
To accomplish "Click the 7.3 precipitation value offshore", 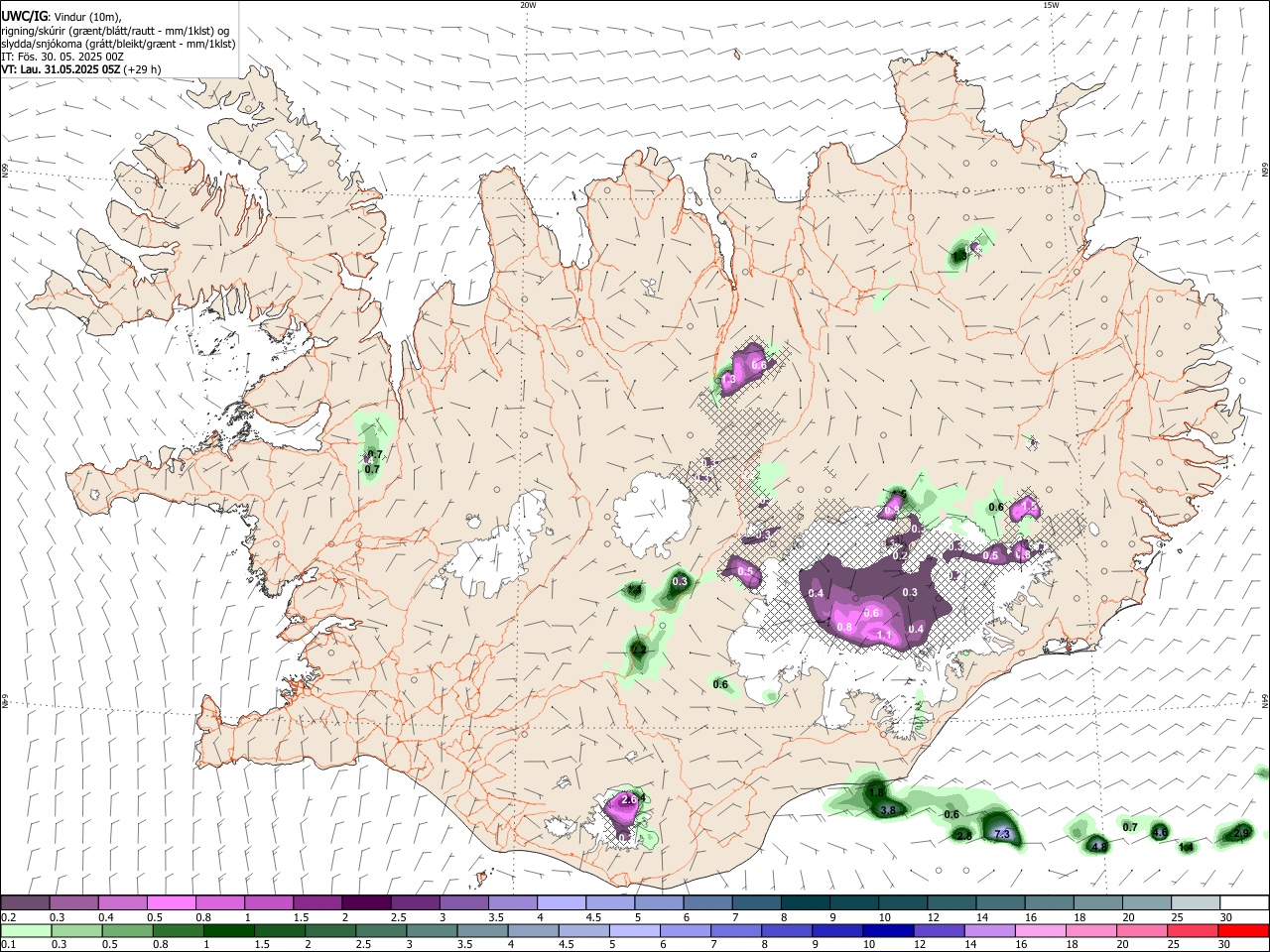I will 1002,835.
